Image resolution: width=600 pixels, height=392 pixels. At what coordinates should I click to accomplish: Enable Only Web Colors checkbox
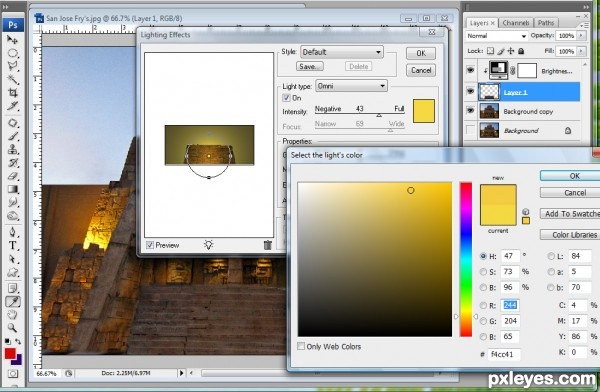coord(301,346)
